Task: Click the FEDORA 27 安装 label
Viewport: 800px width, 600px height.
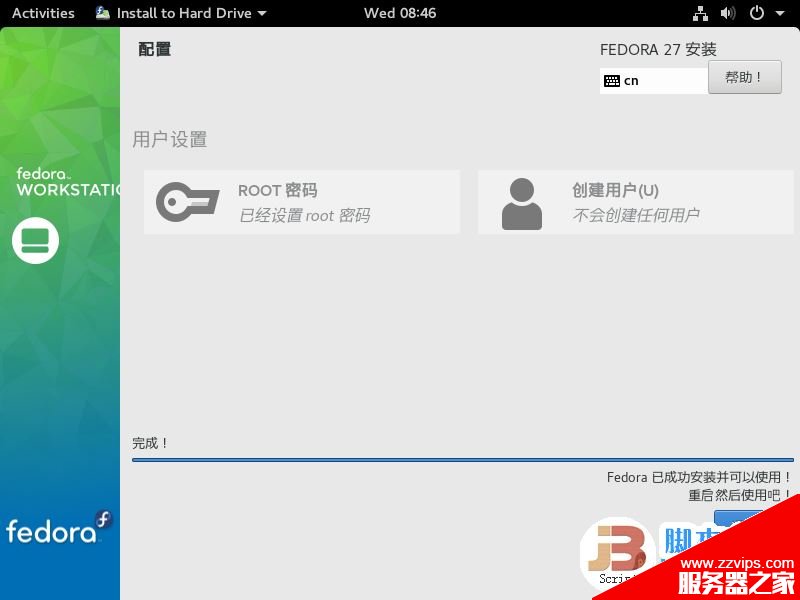Action: point(658,49)
